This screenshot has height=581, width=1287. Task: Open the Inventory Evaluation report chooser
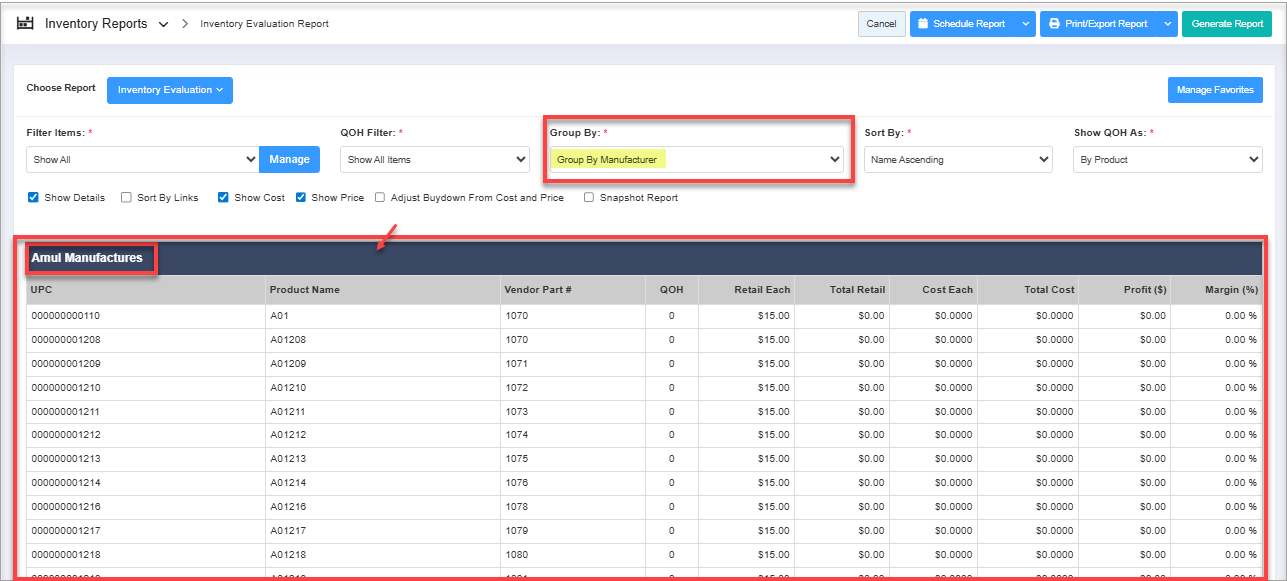point(169,90)
